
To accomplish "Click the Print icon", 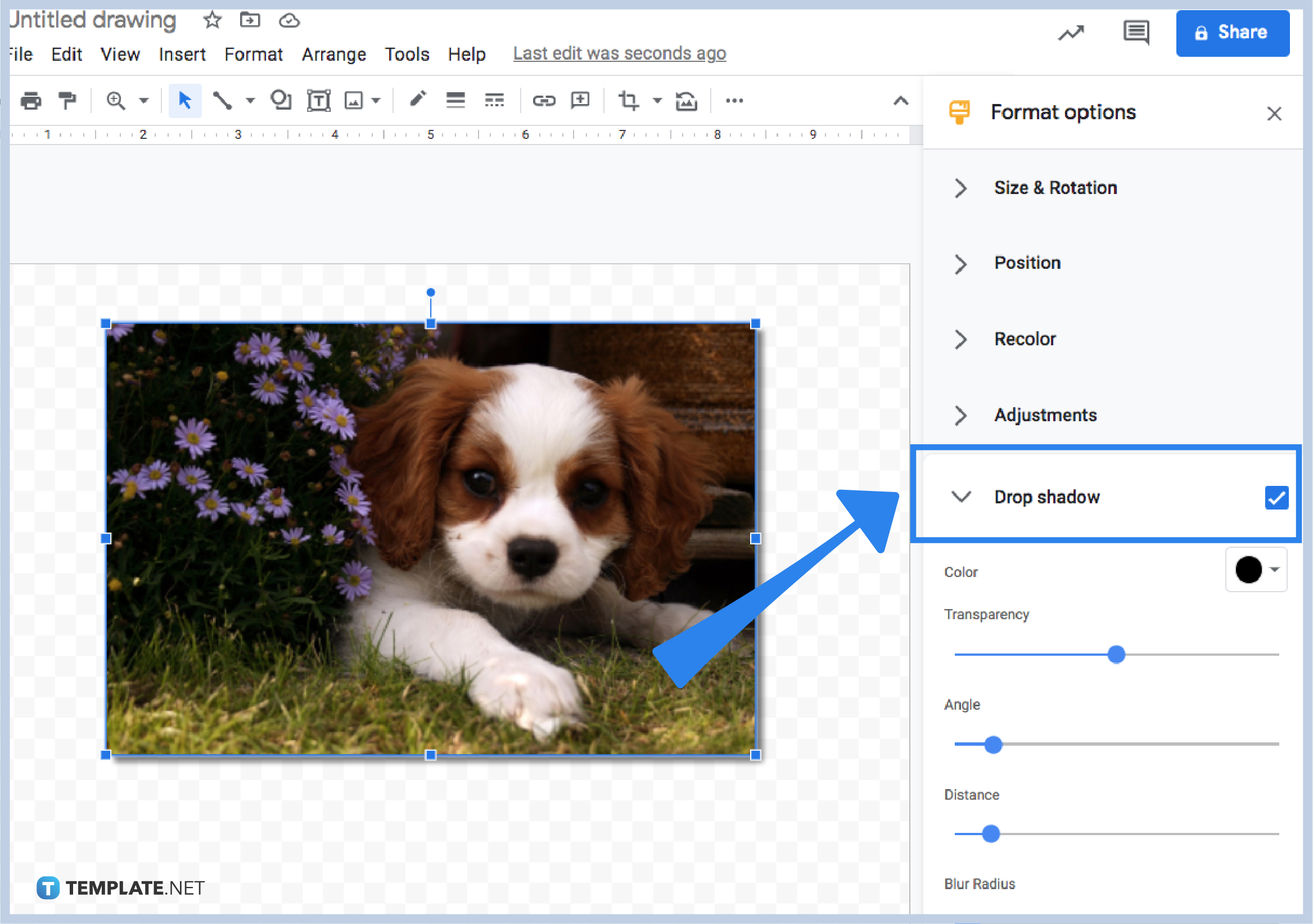I will (x=31, y=100).
